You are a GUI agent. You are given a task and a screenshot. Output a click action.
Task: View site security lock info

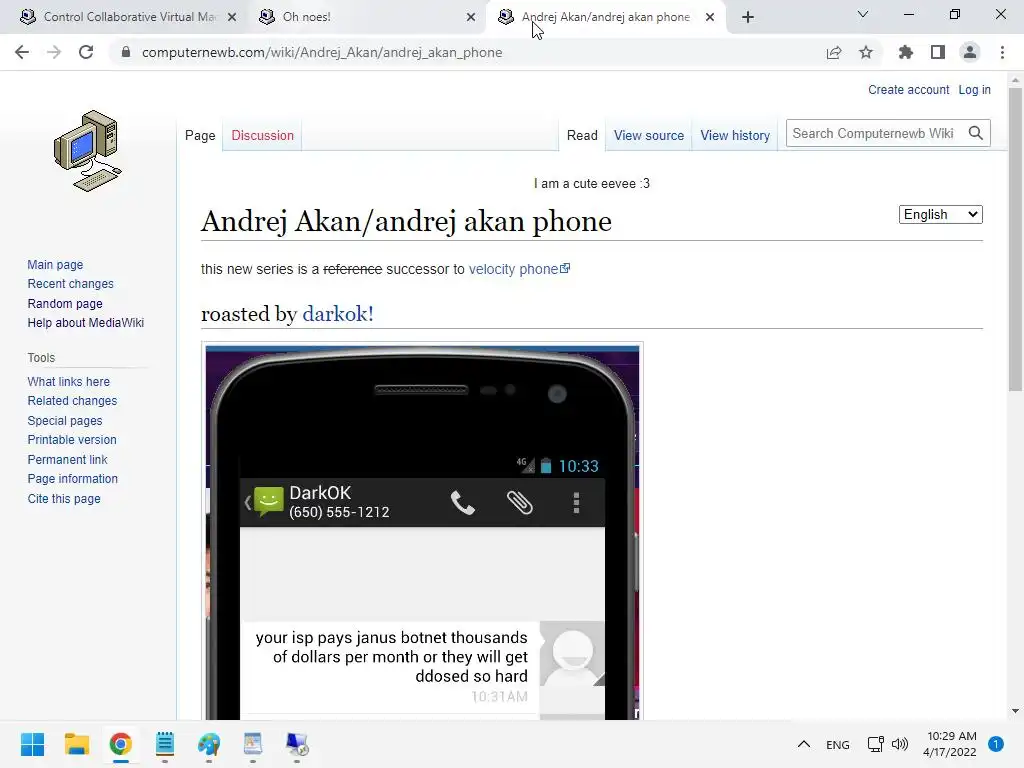click(x=126, y=52)
